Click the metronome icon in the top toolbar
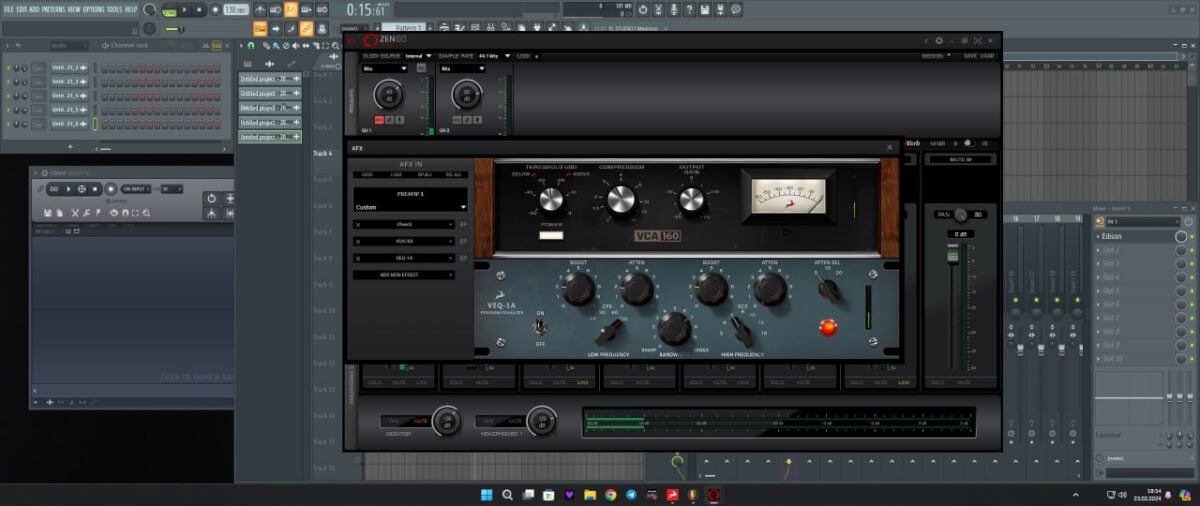Image resolution: width=1200 pixels, height=506 pixels. click(260, 9)
